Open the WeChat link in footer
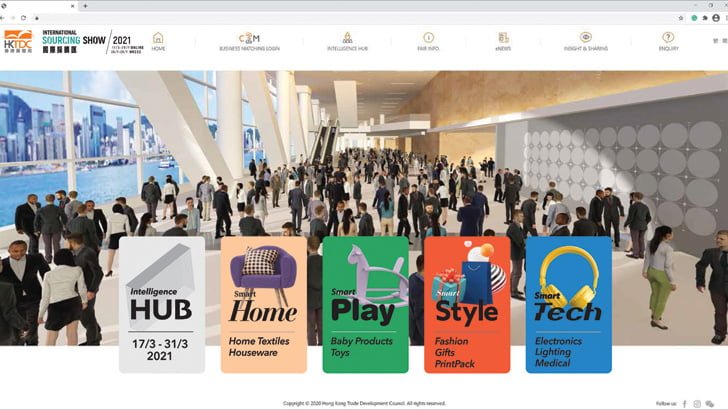Image resolution: width=728 pixels, height=410 pixels. coord(711,403)
